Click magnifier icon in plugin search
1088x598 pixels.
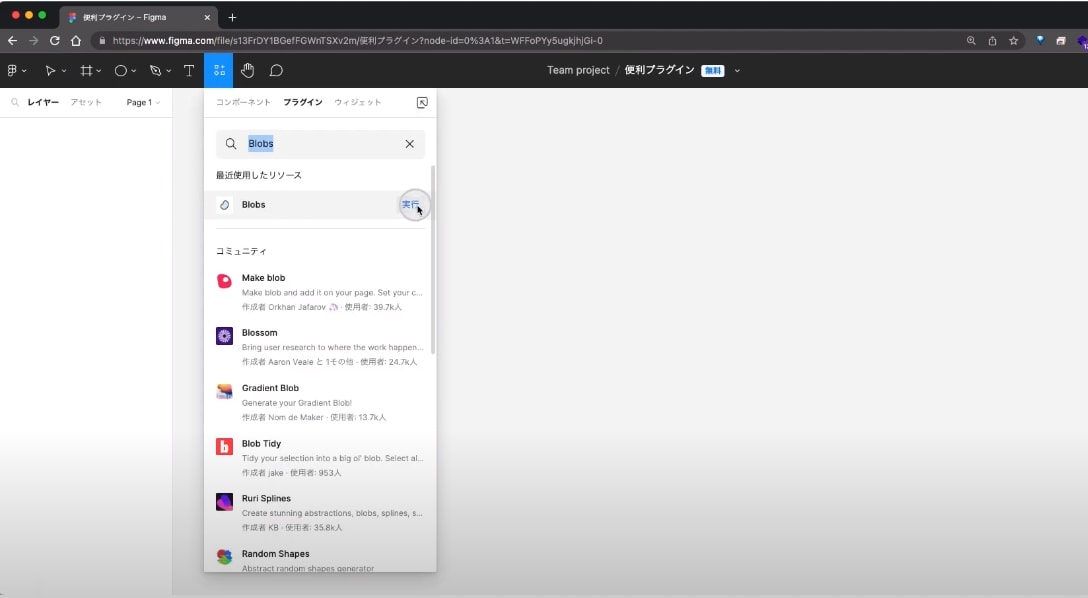231,144
